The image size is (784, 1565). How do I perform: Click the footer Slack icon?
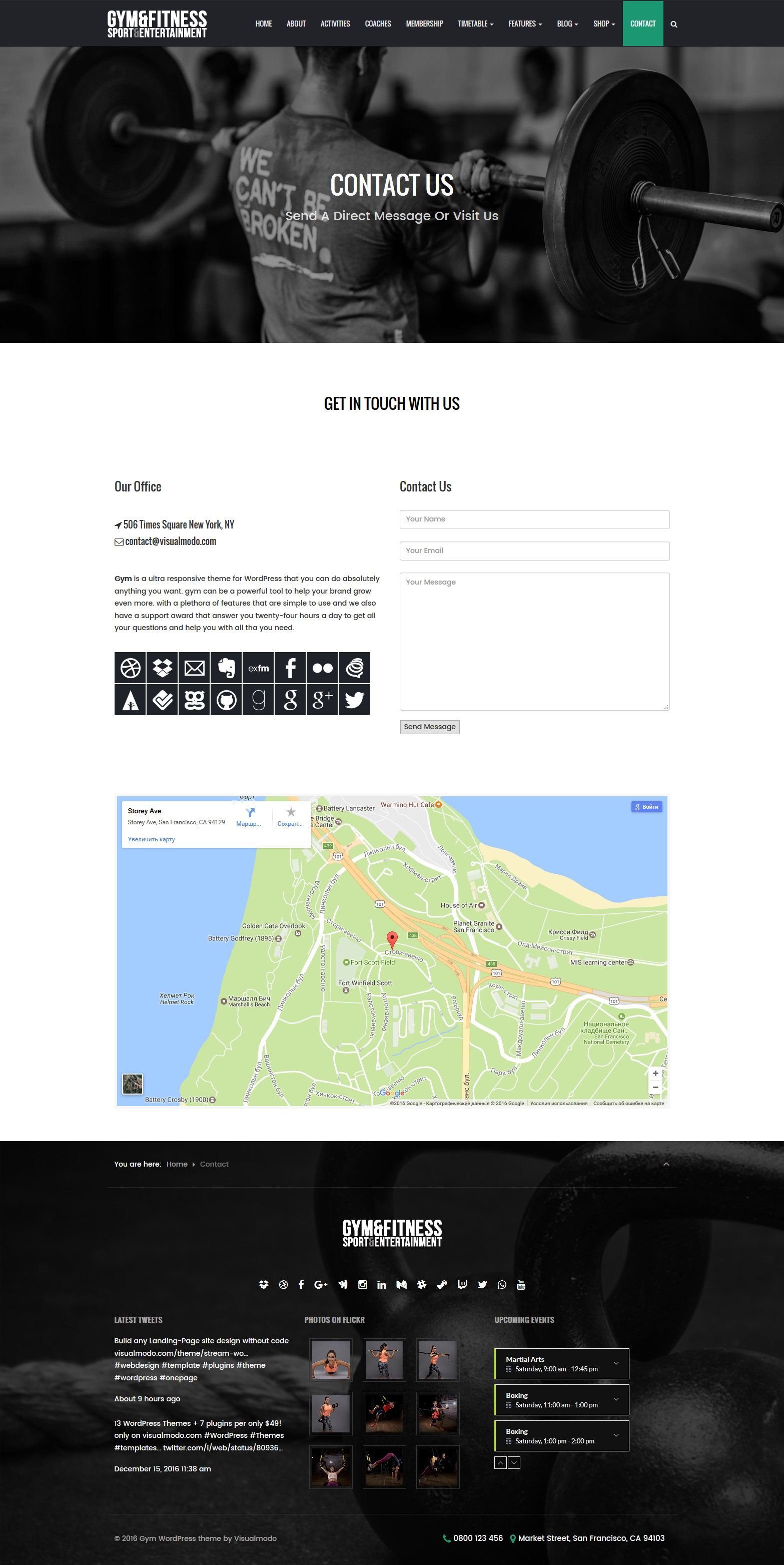point(421,1284)
